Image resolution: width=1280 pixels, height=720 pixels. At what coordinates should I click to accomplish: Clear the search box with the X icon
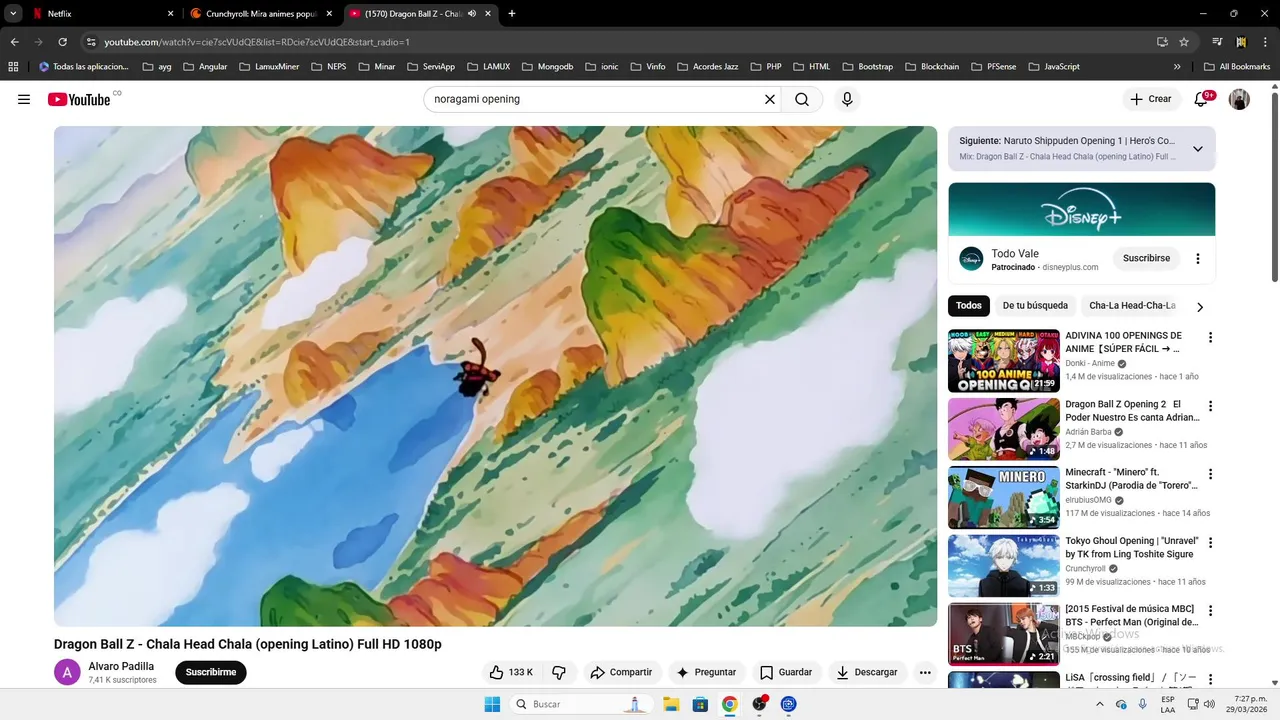[770, 99]
